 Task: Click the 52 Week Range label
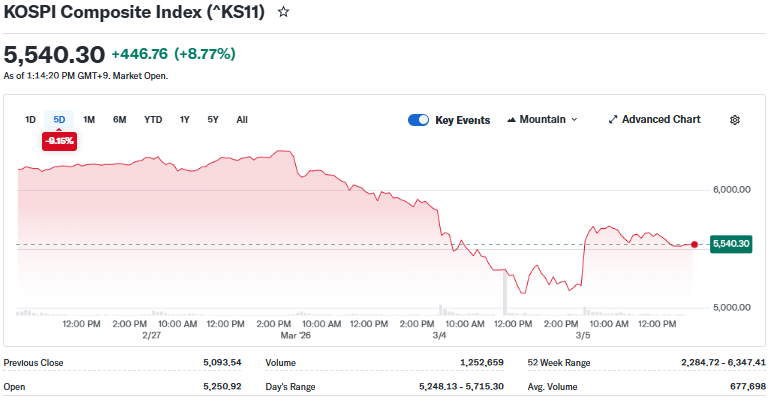pyautogui.click(x=559, y=363)
